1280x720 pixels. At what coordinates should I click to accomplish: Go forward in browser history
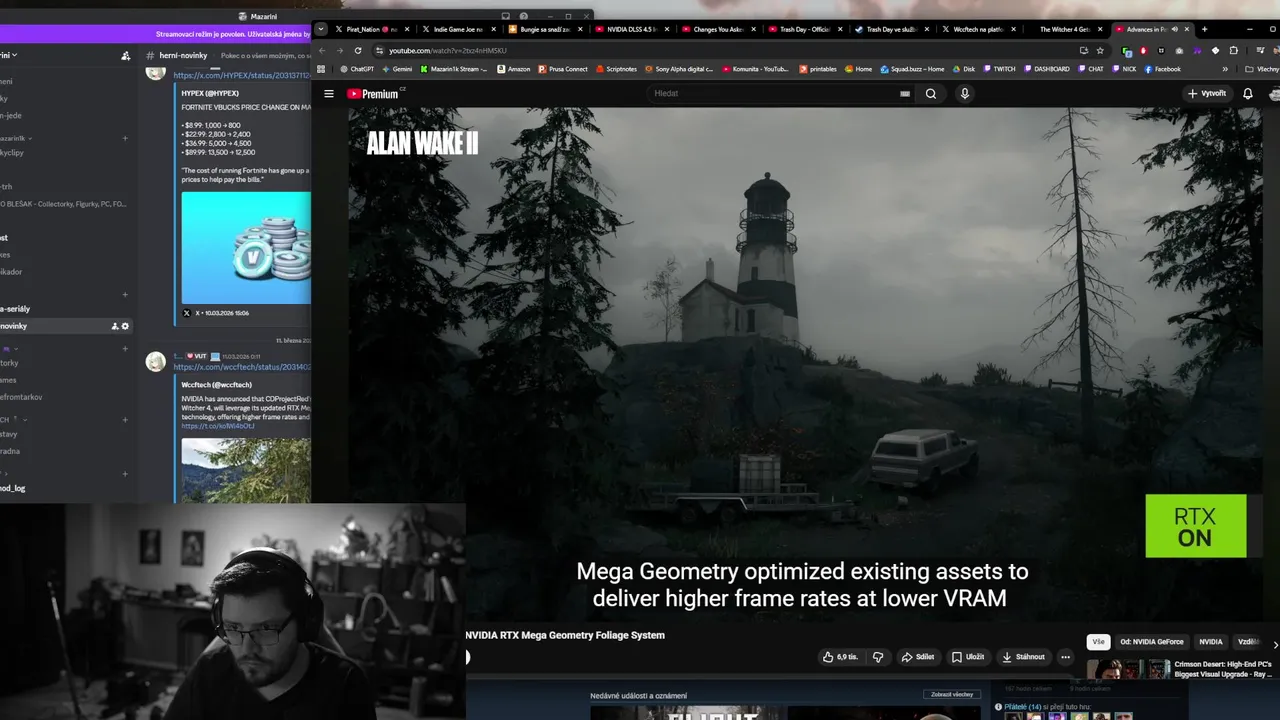click(340, 50)
